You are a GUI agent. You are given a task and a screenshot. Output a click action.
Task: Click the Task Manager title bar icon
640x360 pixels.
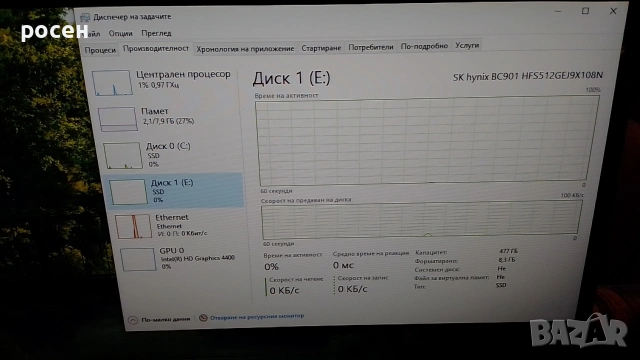[85, 17]
